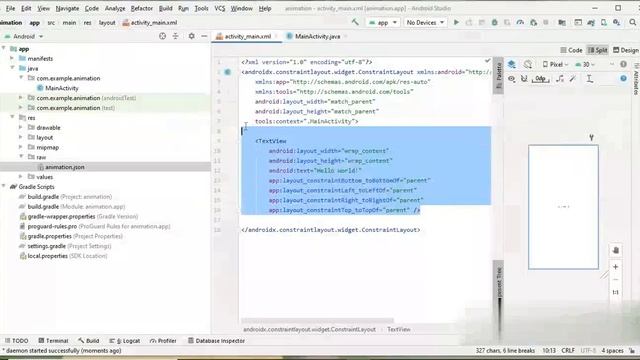Open the Pixel device dropdown
Viewport: 640px width, 360px height.
point(556,64)
